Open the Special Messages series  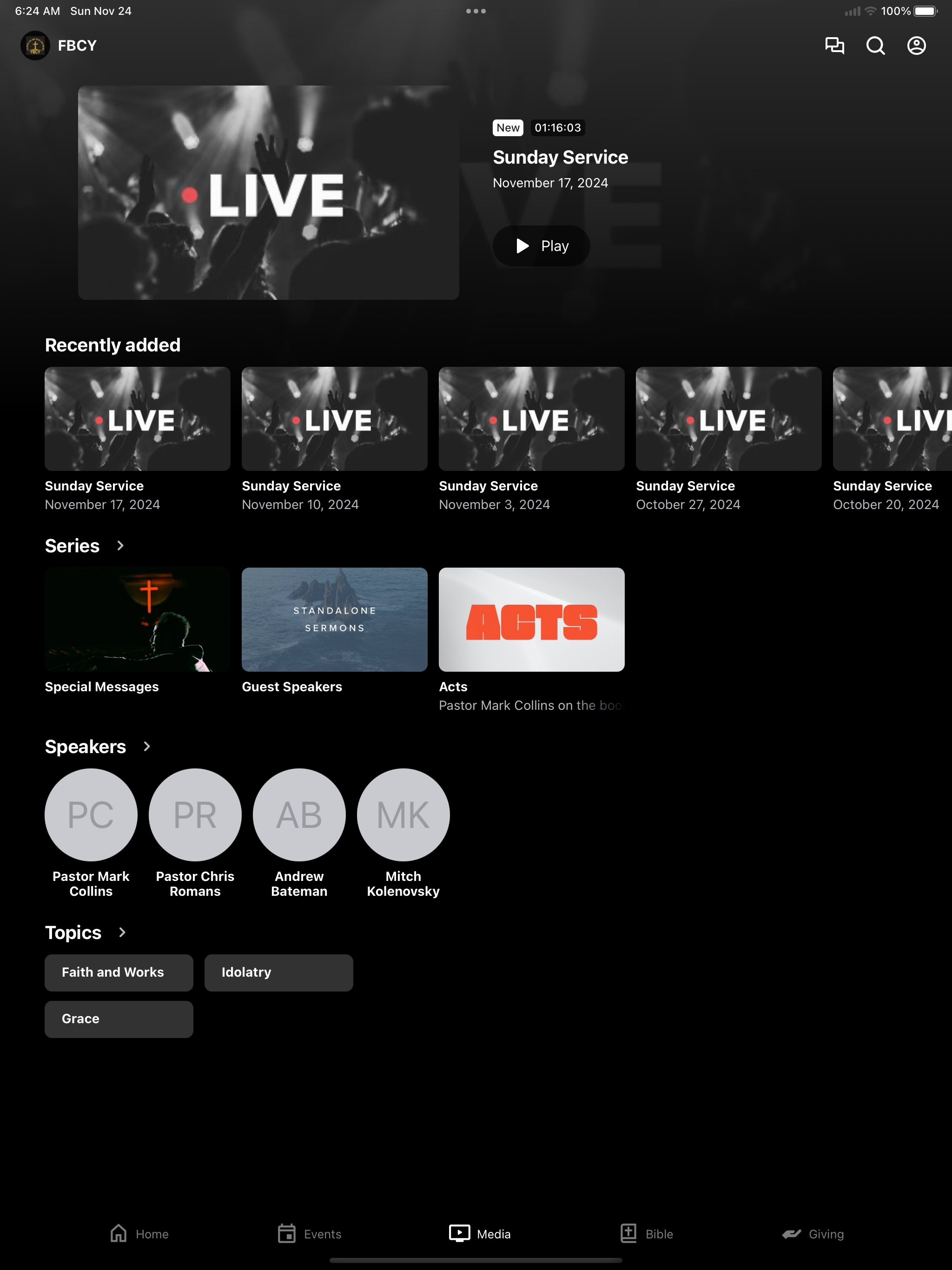[137, 620]
